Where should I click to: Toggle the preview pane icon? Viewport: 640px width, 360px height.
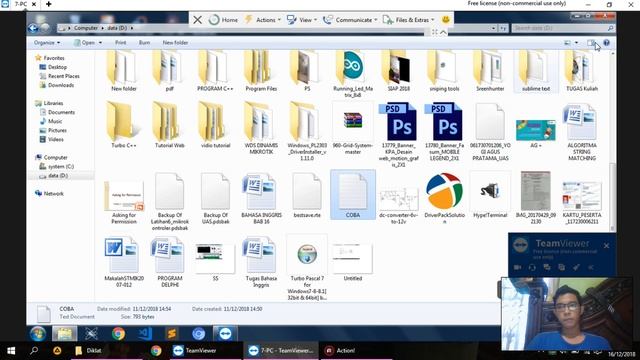[x=591, y=42]
